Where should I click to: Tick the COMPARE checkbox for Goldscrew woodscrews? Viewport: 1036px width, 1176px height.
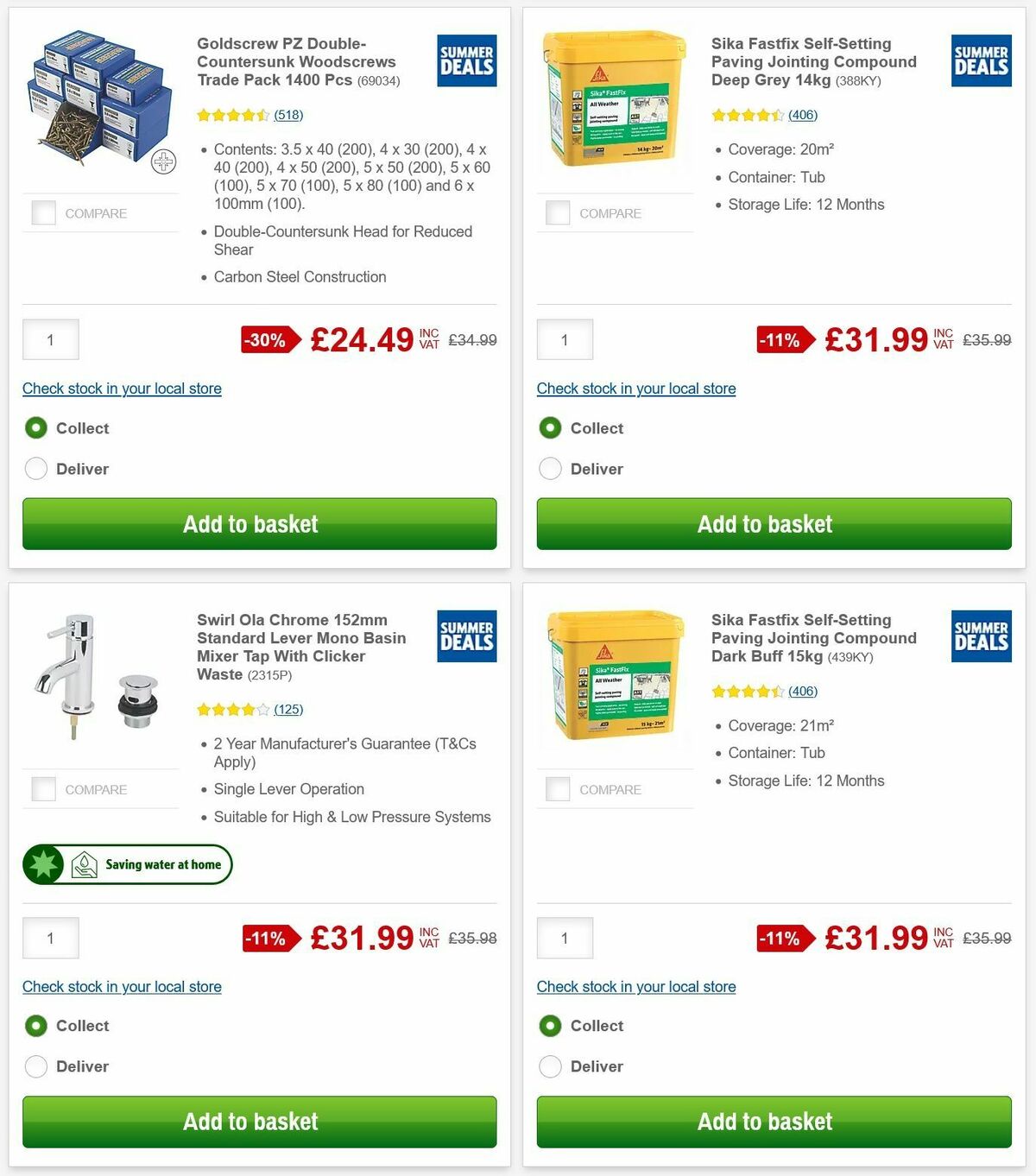pos(43,212)
